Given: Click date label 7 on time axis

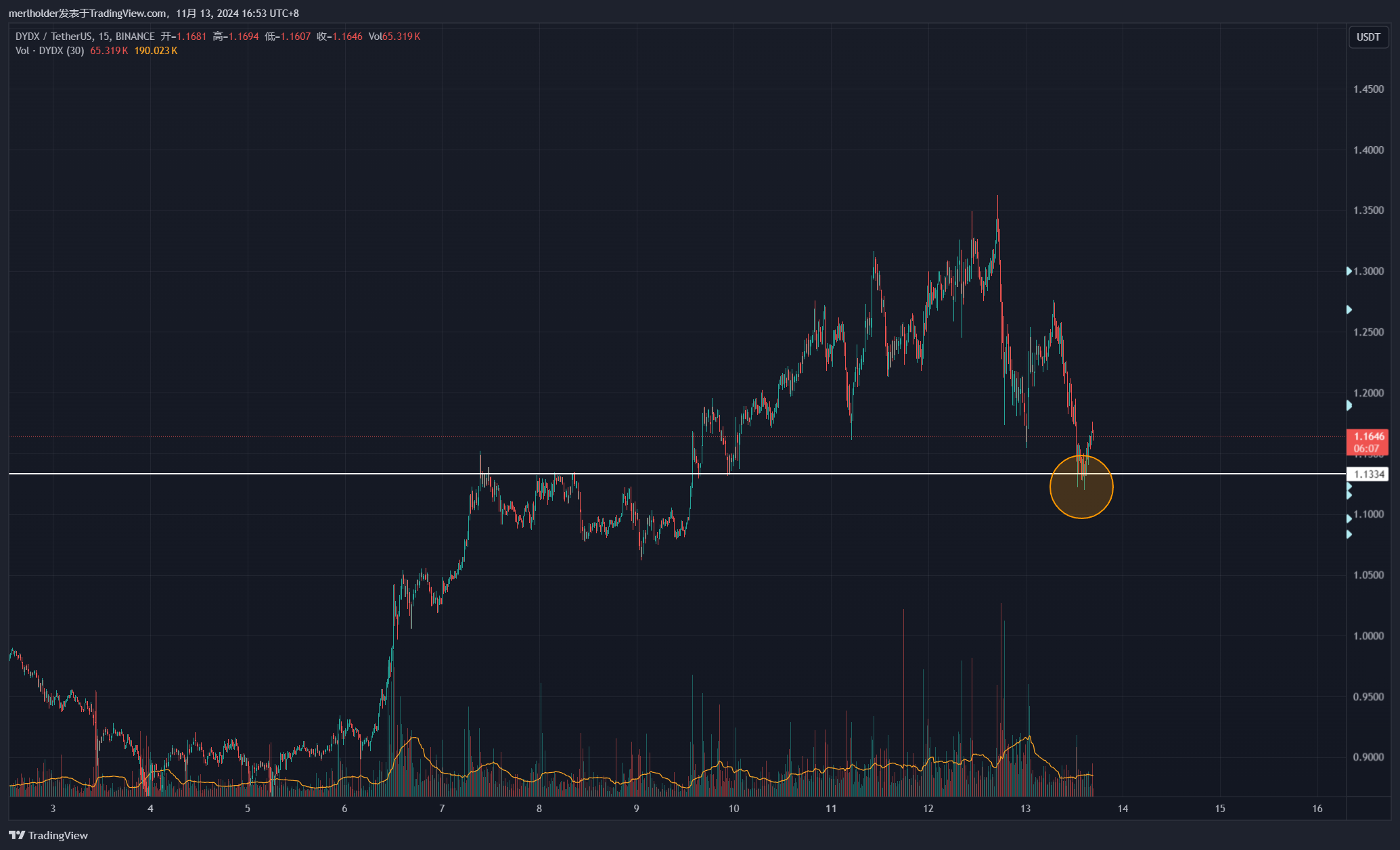Looking at the screenshot, I should point(442,809).
